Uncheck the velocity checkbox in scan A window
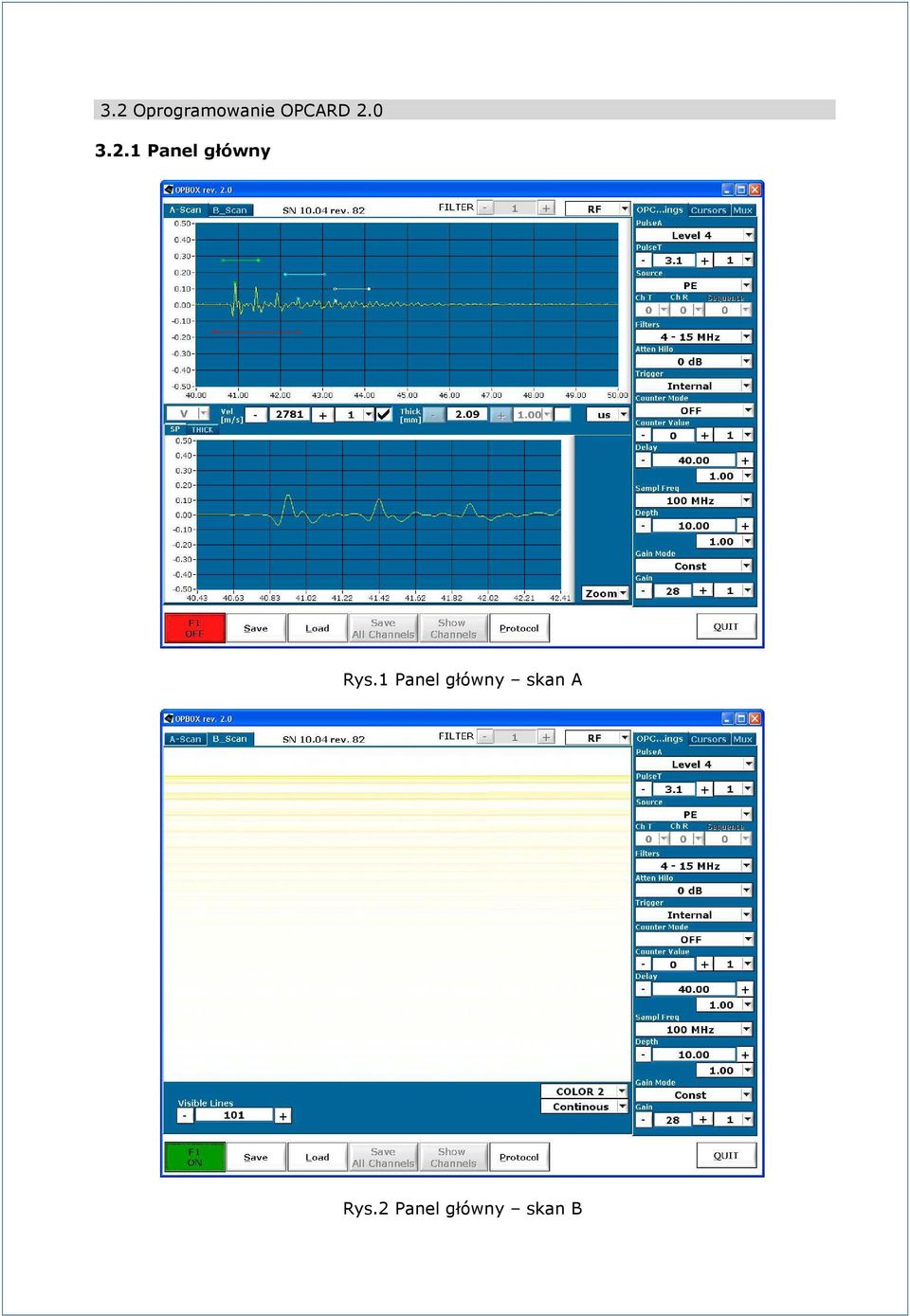Image resolution: width=910 pixels, height=1316 pixels. [383, 414]
